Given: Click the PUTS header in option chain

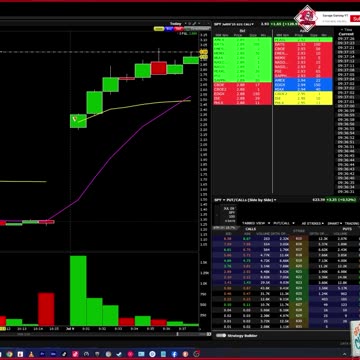Looking at the screenshot, I should coord(347,229).
